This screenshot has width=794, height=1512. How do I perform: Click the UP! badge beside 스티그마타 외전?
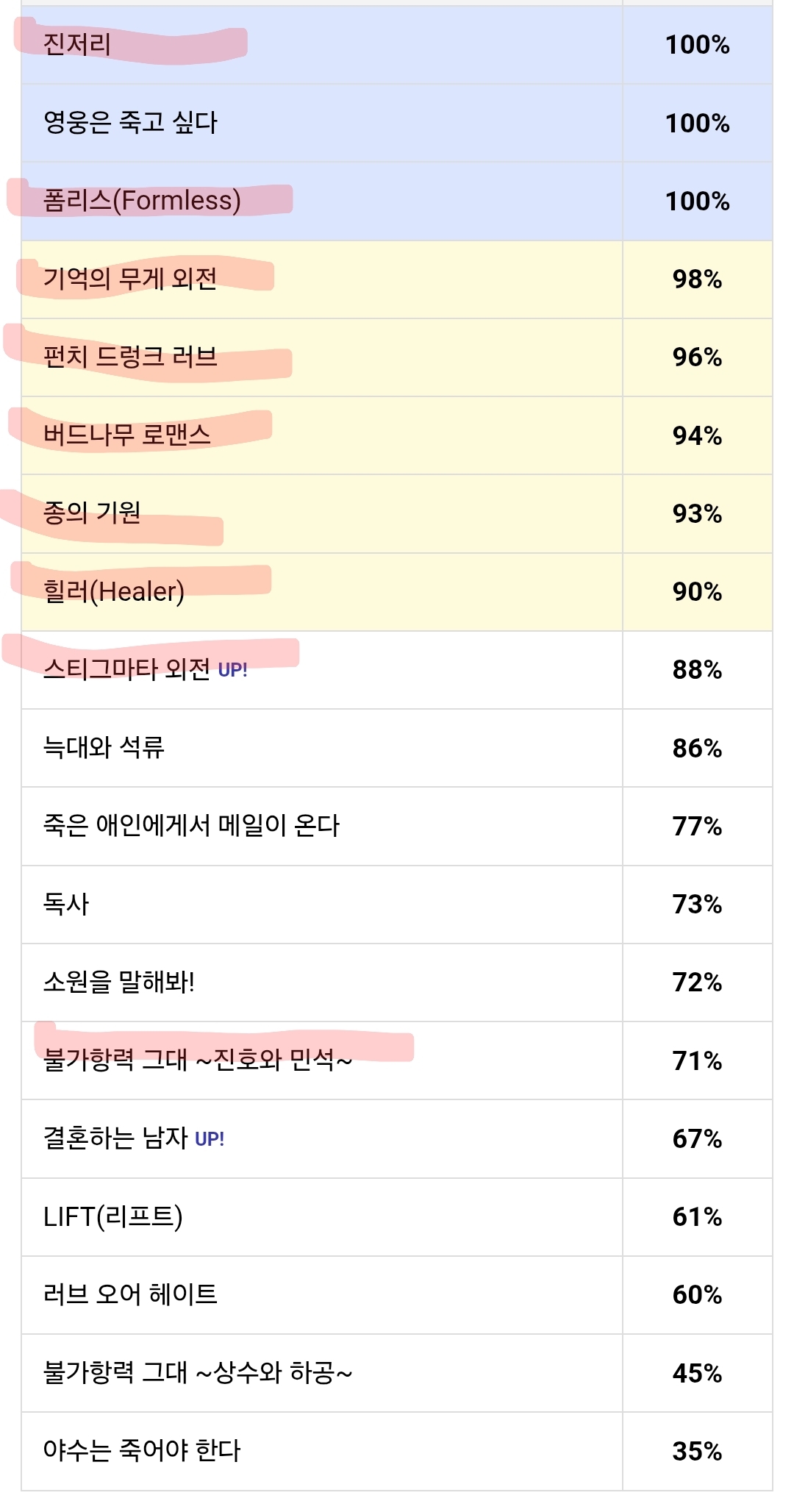click(x=232, y=670)
